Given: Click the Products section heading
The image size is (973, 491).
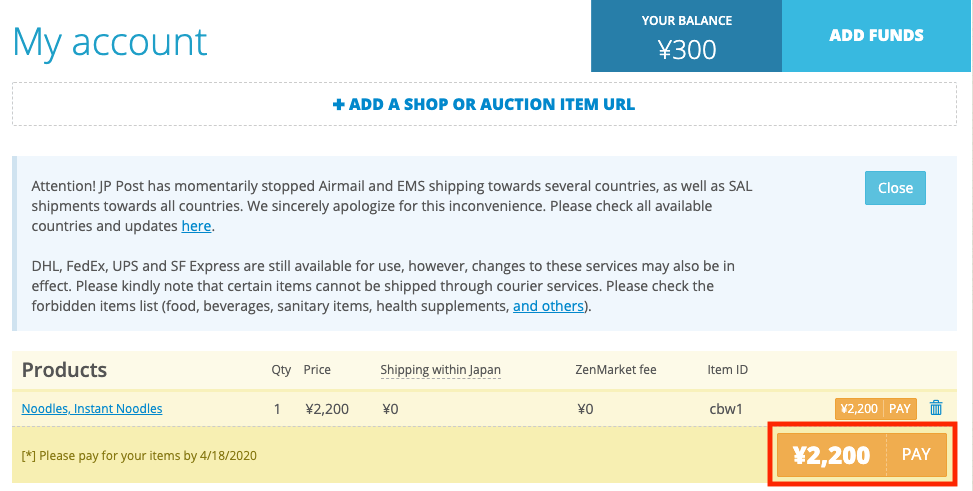Looking at the screenshot, I should pyautogui.click(x=65, y=370).
